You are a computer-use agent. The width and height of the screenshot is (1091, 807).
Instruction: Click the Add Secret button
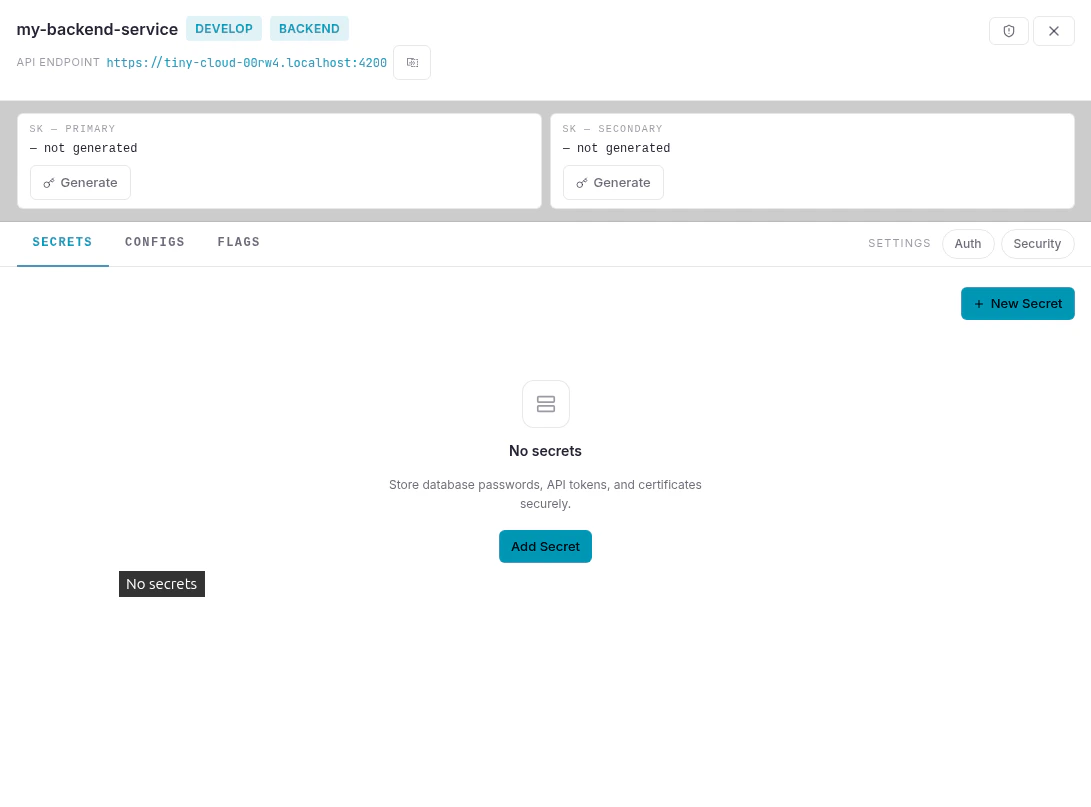click(x=545, y=547)
